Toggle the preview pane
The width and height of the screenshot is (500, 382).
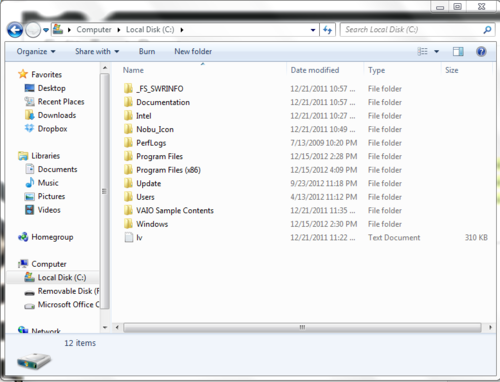tap(458, 51)
